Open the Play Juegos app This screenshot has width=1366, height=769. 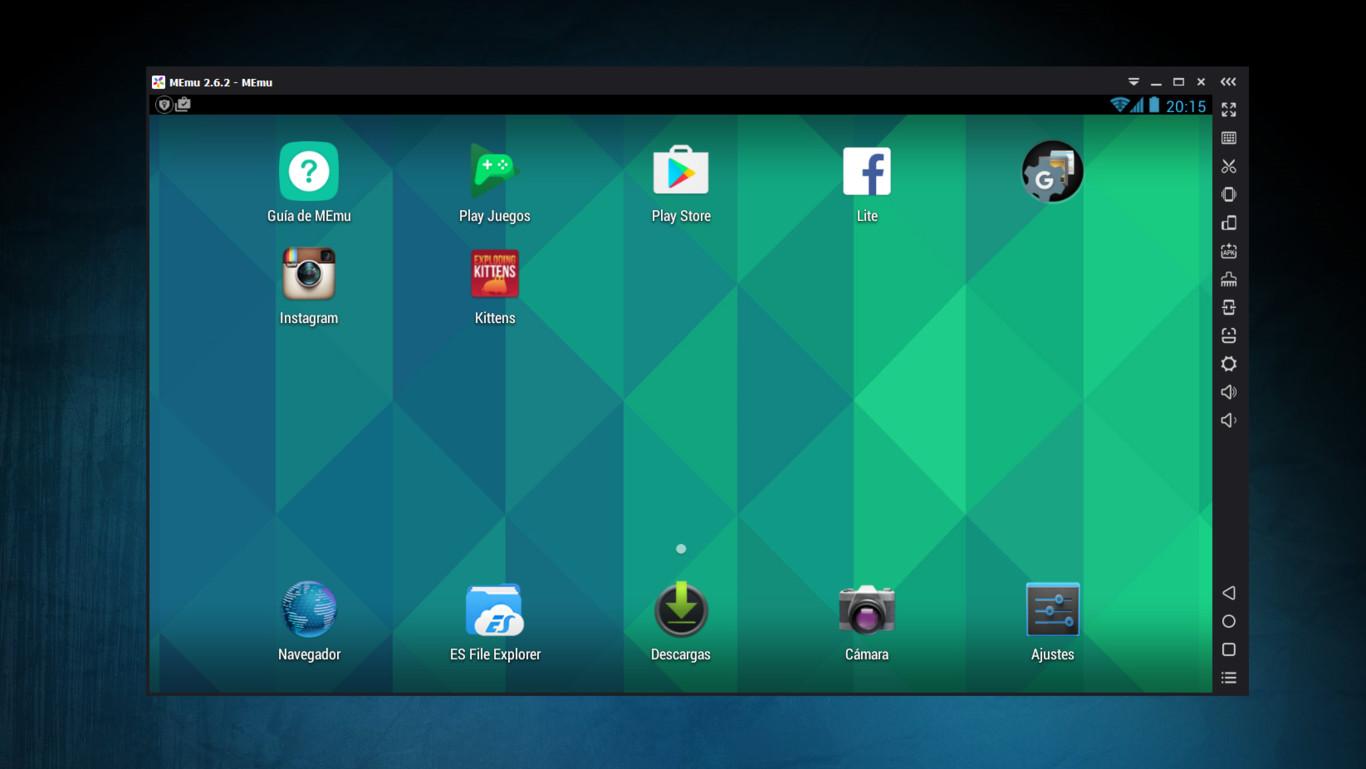point(495,172)
